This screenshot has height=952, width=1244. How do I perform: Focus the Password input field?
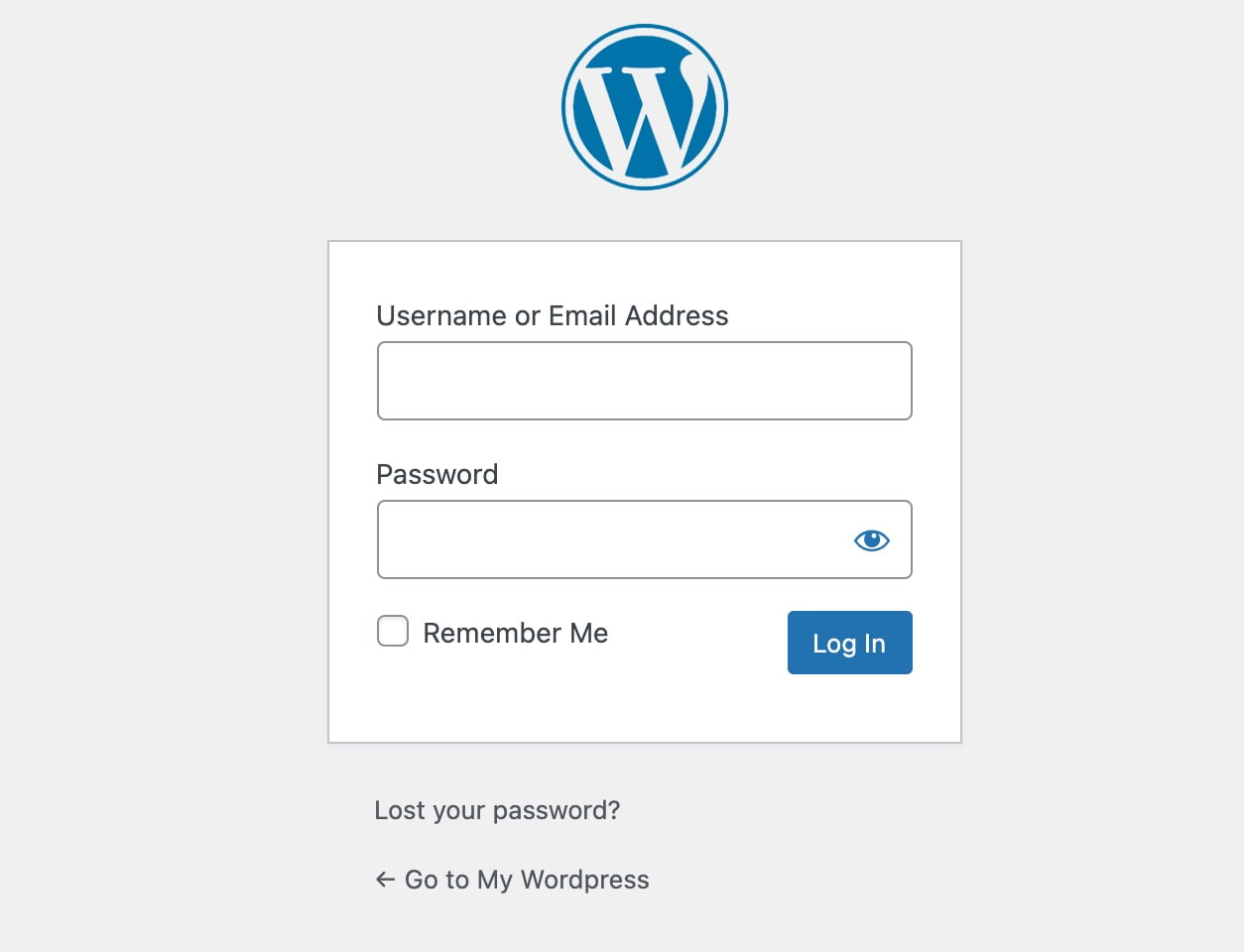pyautogui.click(x=645, y=539)
